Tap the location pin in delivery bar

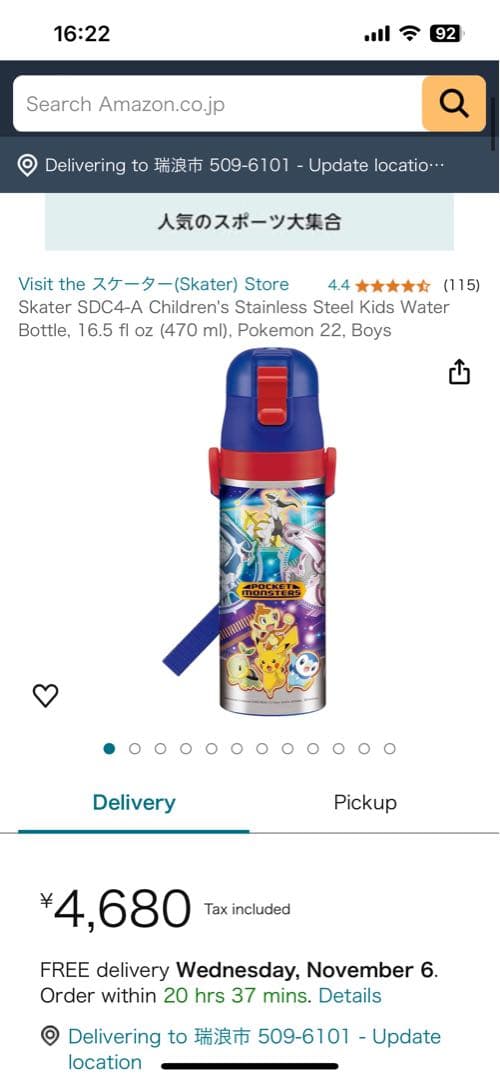click(27, 166)
